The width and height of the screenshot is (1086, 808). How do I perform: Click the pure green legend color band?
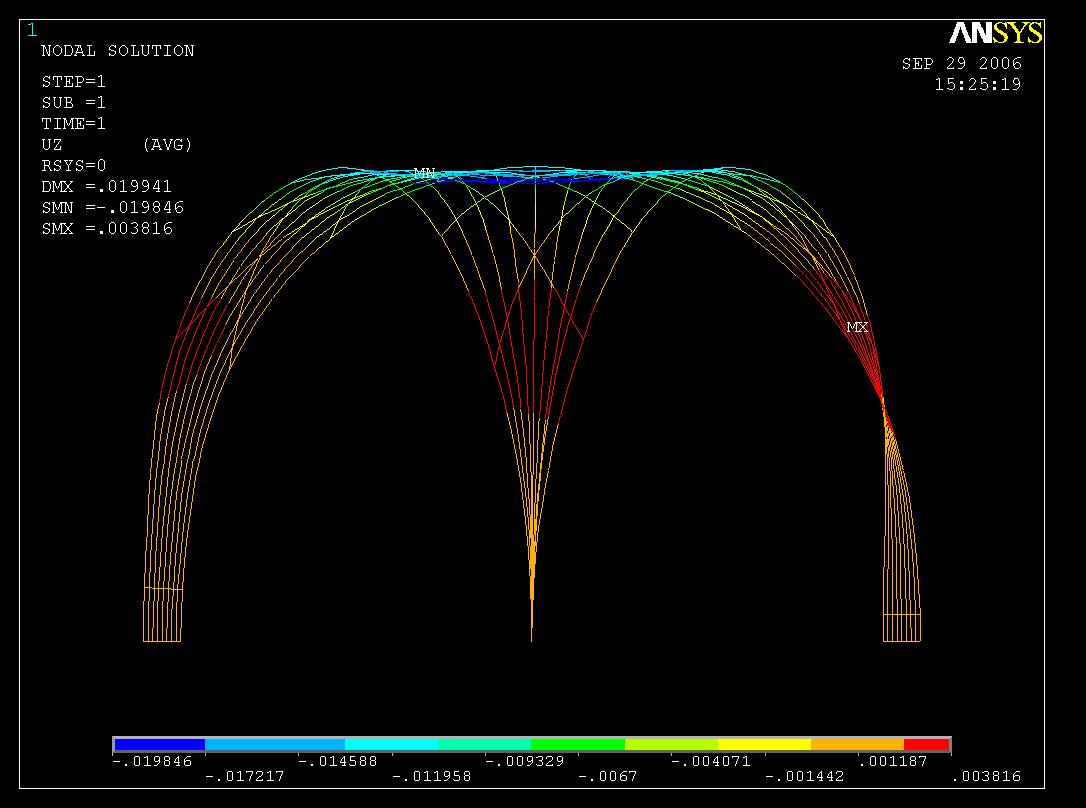pos(578,744)
